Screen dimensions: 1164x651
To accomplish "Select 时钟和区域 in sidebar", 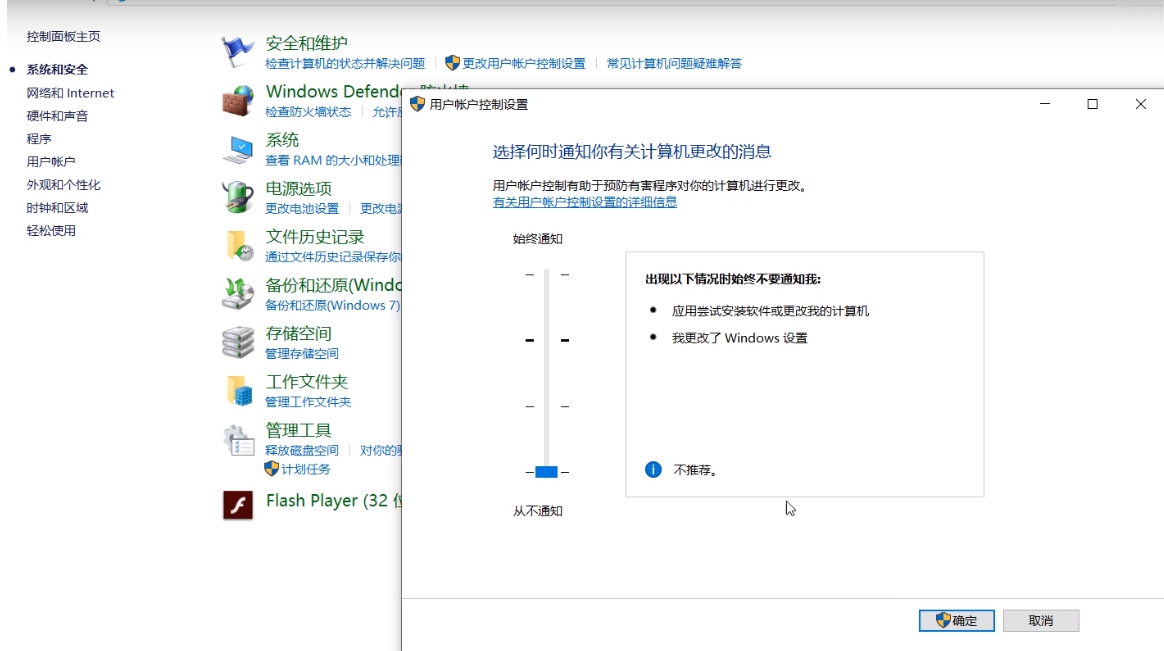I will (x=57, y=207).
